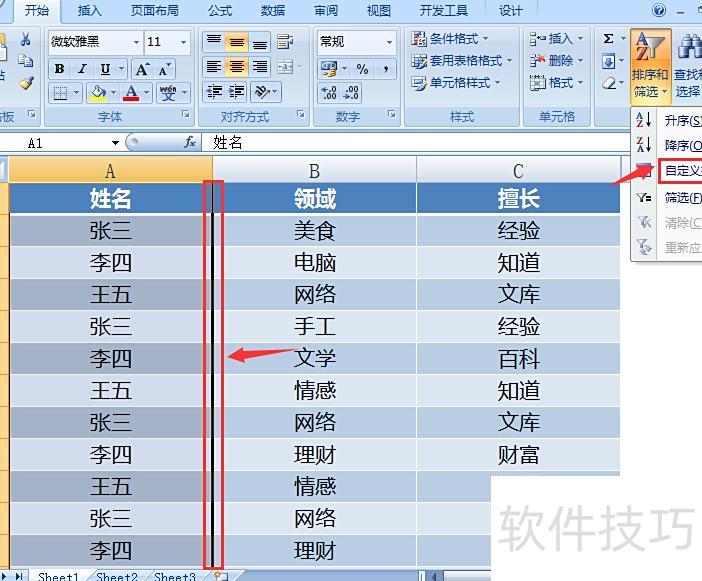Click the accounting number format icon
This screenshot has height=581, width=702.
click(329, 69)
